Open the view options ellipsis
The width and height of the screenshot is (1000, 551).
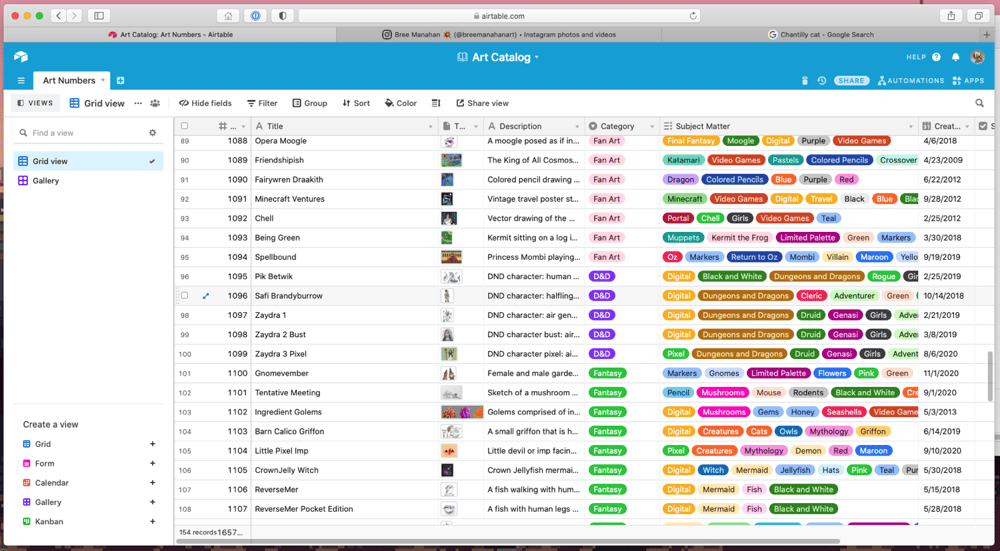tap(138, 103)
